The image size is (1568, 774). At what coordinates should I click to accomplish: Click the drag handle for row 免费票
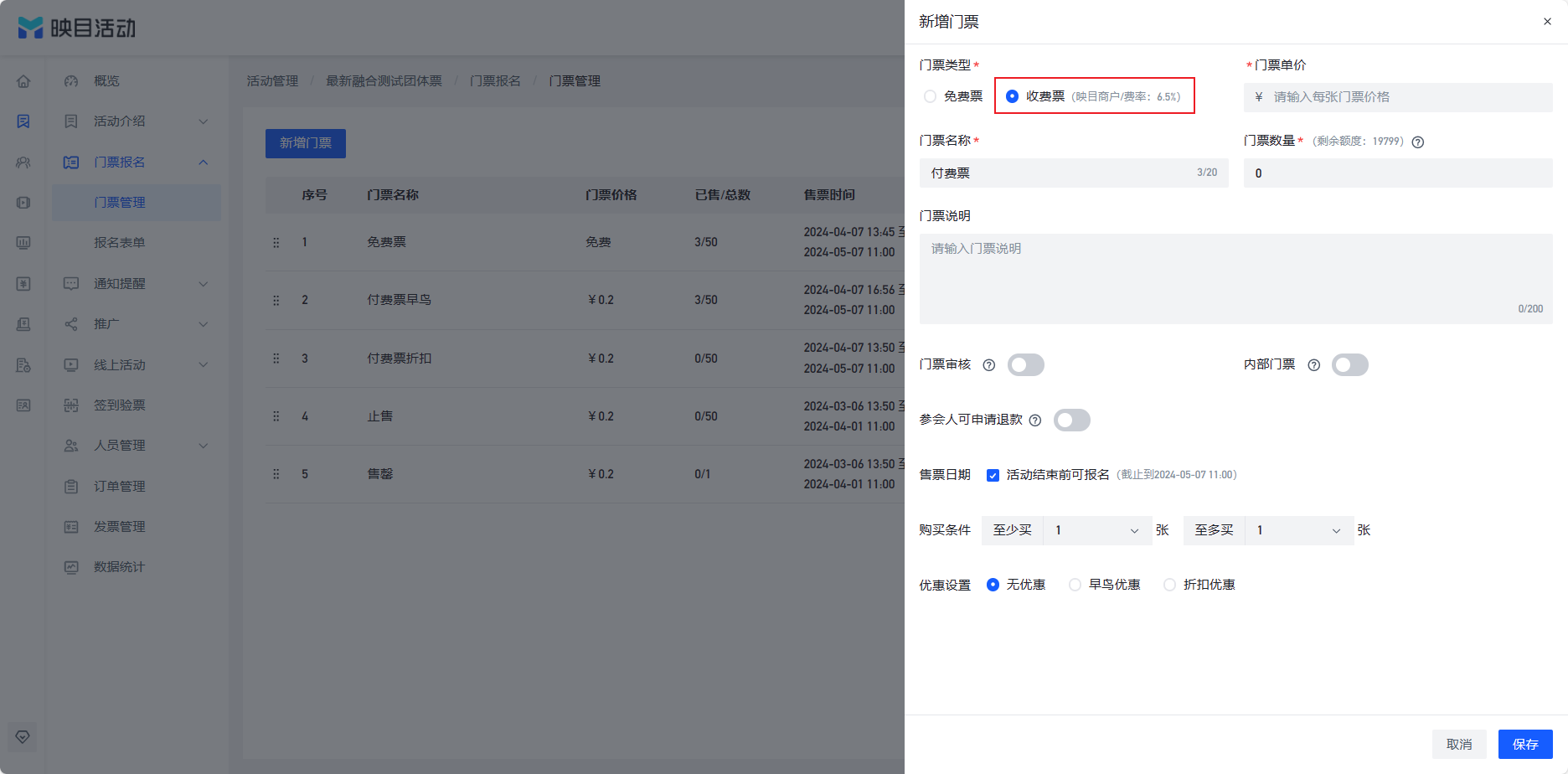point(276,242)
